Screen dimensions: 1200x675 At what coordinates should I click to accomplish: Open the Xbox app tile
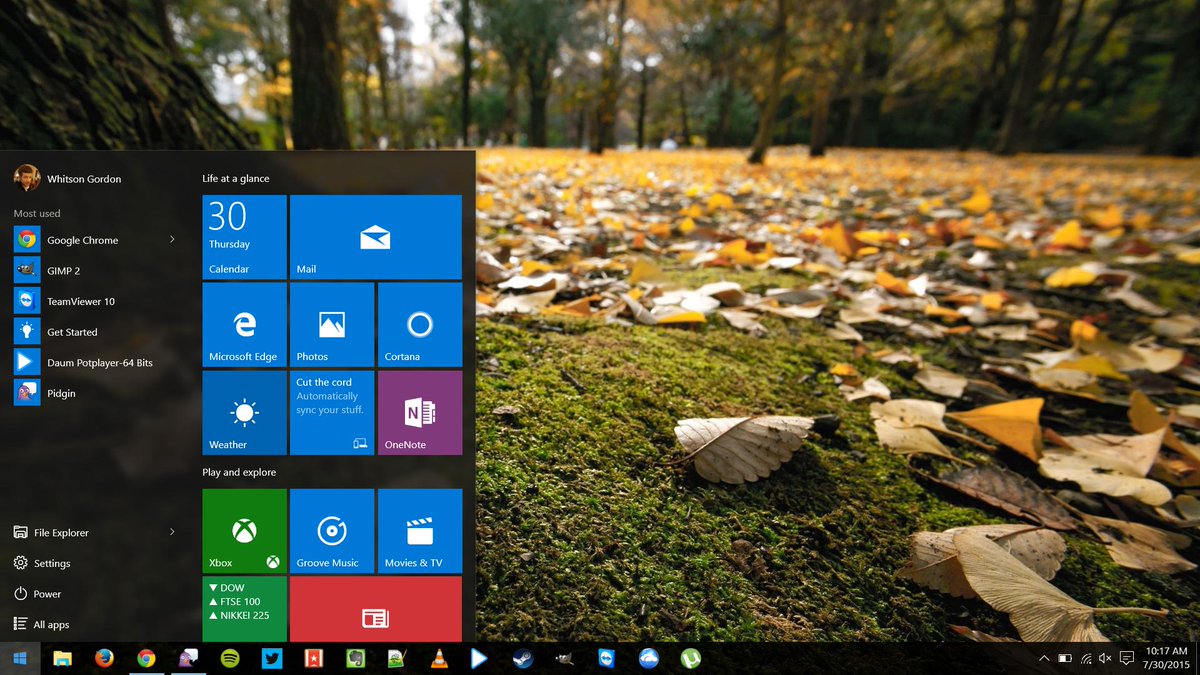pos(243,530)
